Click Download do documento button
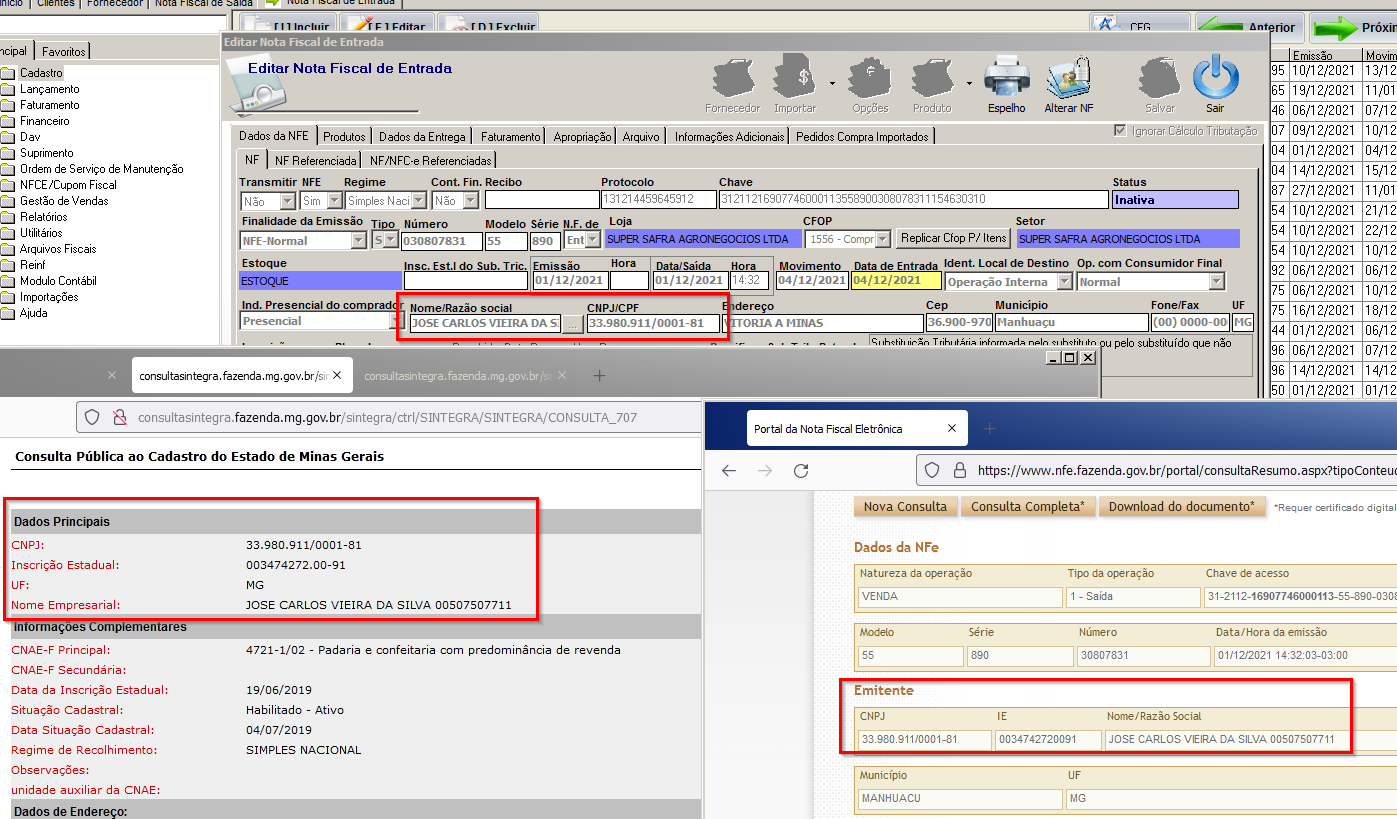 pyautogui.click(x=1182, y=507)
